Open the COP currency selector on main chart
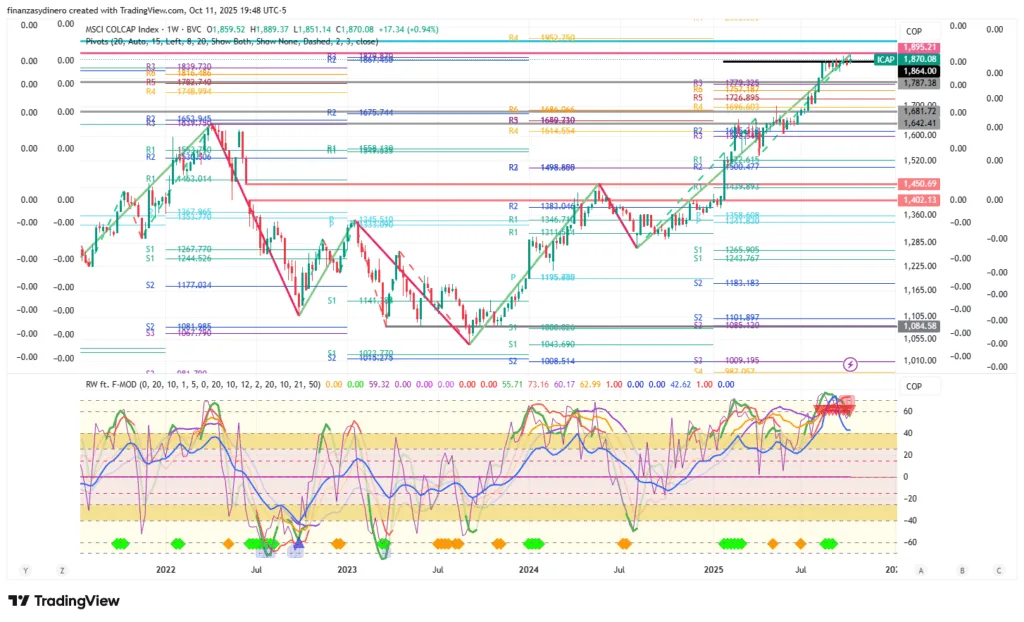 [x=913, y=32]
